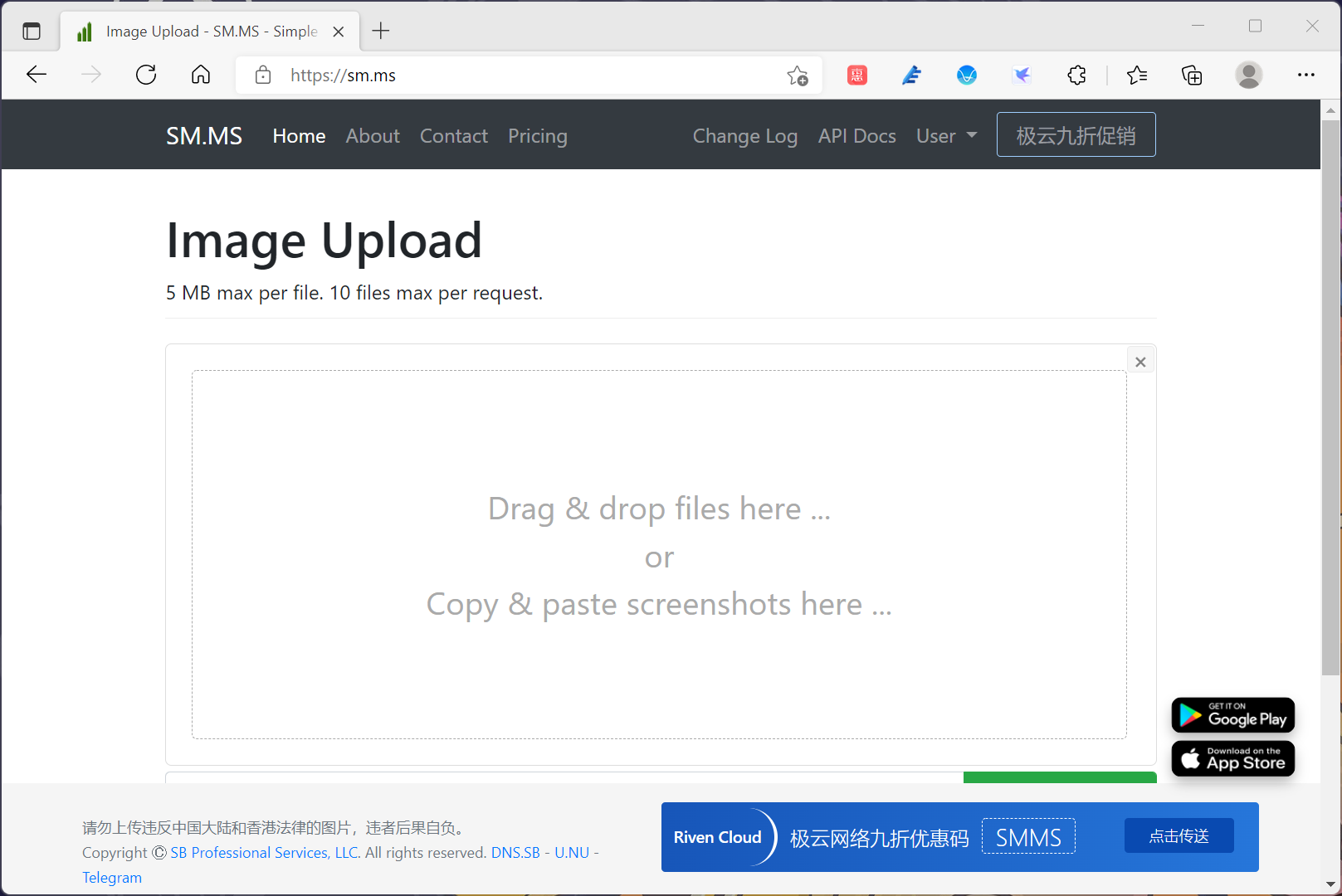Click the Get it on Google Play badge
This screenshot has width=1342, height=896.
pos(1232,714)
